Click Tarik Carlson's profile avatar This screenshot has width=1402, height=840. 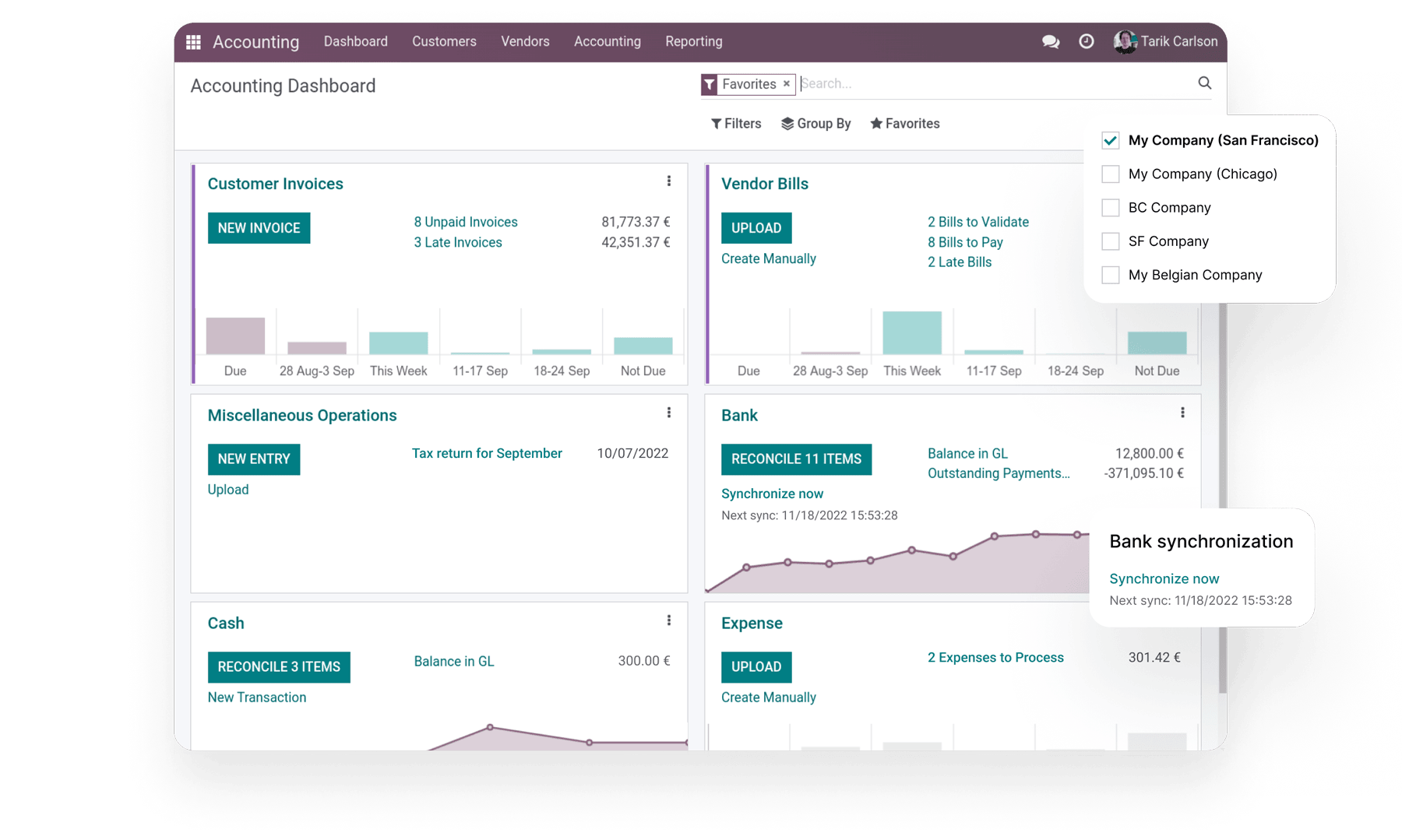[x=1124, y=41]
